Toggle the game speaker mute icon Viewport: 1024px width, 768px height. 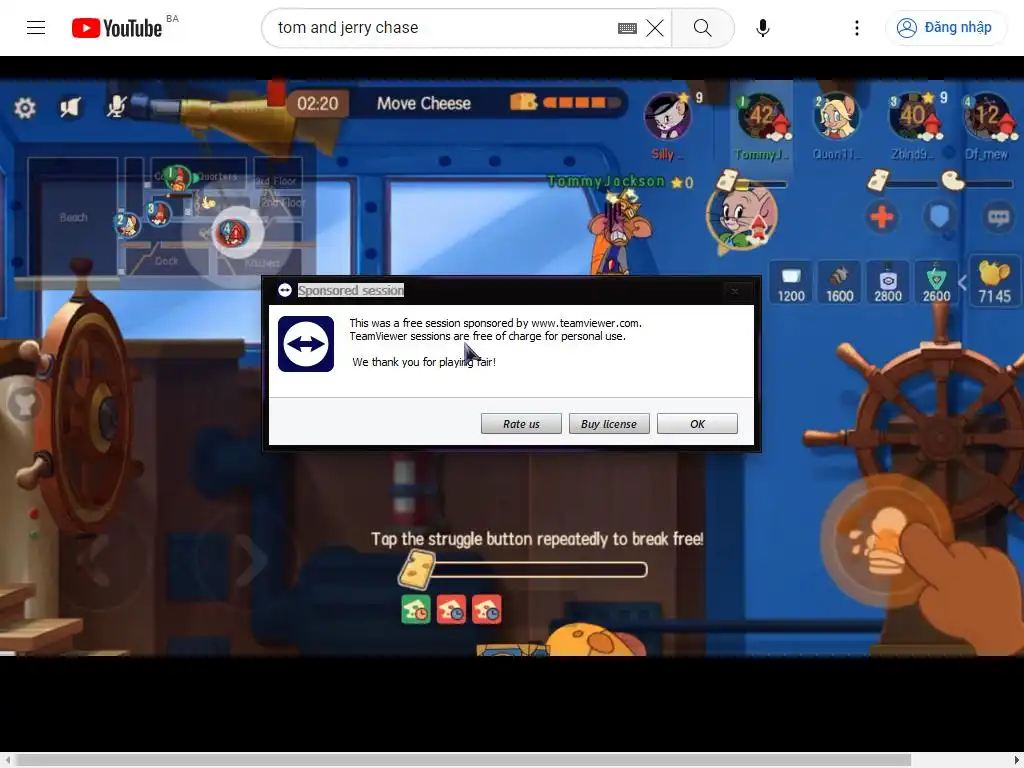point(70,107)
